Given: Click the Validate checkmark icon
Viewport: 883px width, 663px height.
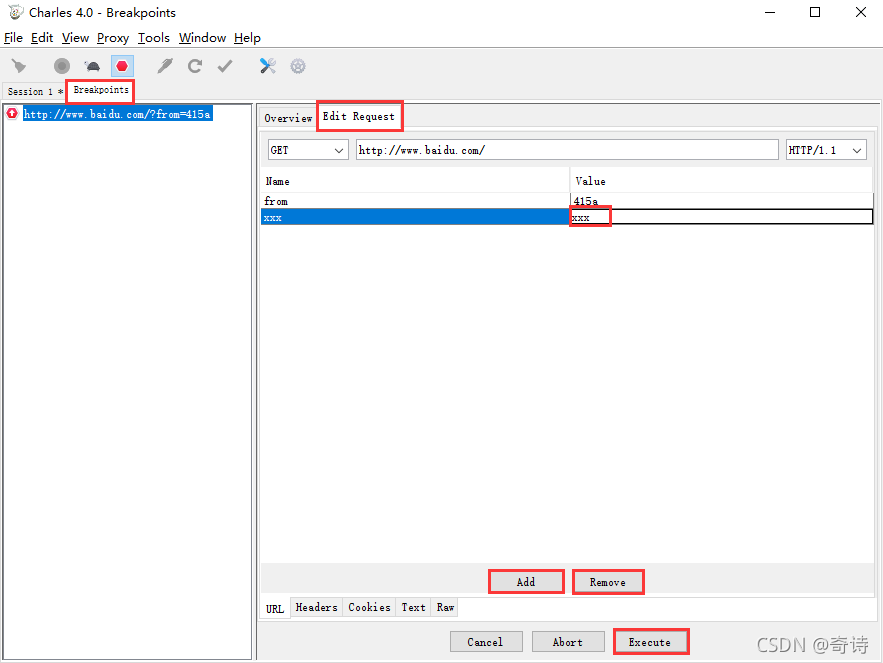Looking at the screenshot, I should [x=225, y=66].
